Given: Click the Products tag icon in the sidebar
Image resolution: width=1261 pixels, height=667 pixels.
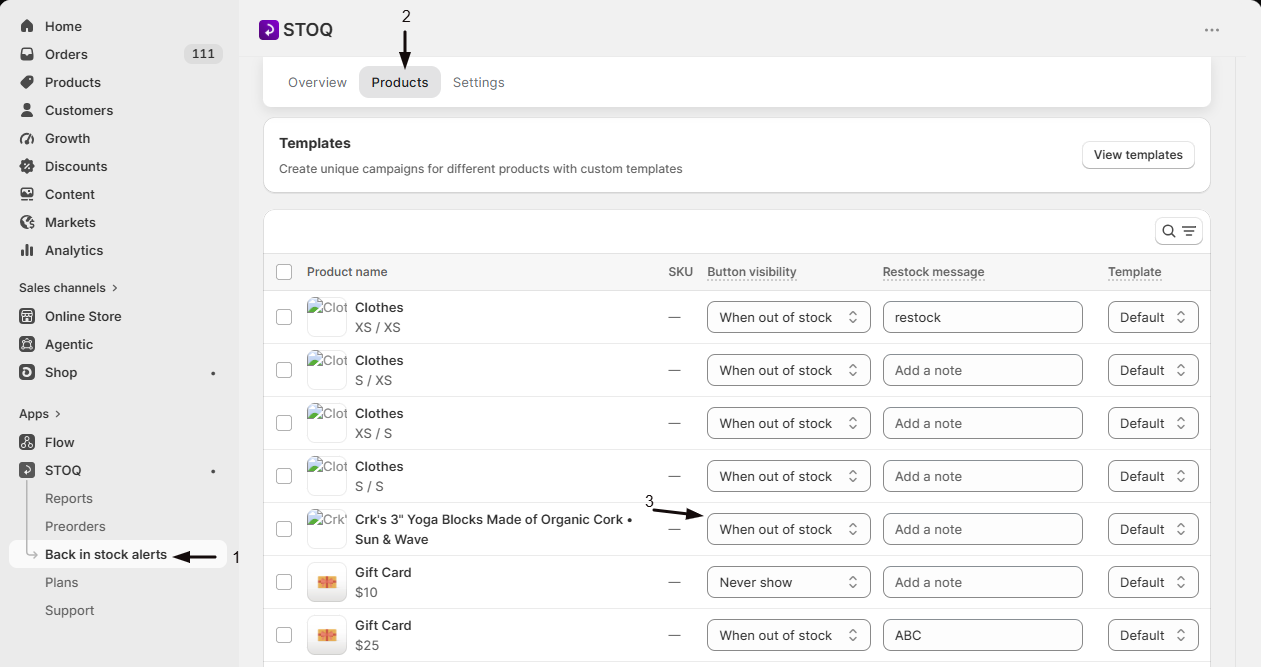Looking at the screenshot, I should pos(27,82).
